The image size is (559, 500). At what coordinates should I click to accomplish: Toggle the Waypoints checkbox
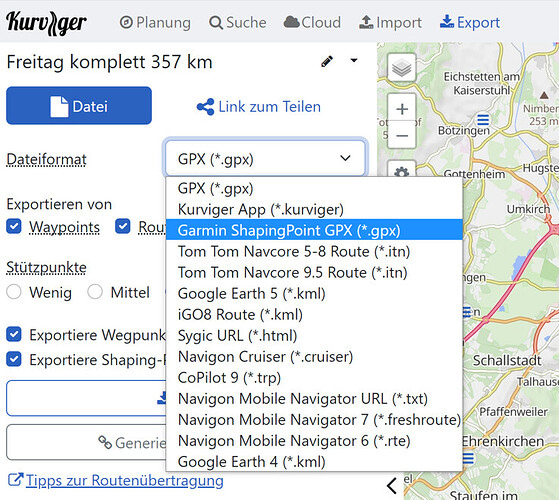point(14,226)
